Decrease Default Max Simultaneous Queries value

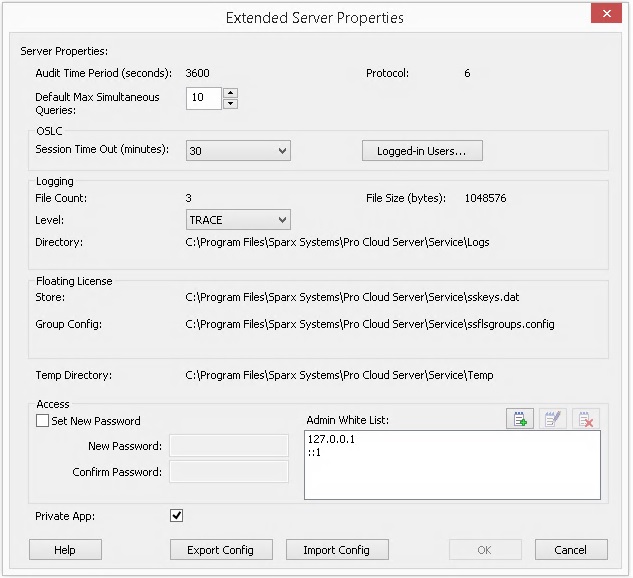coord(230,104)
